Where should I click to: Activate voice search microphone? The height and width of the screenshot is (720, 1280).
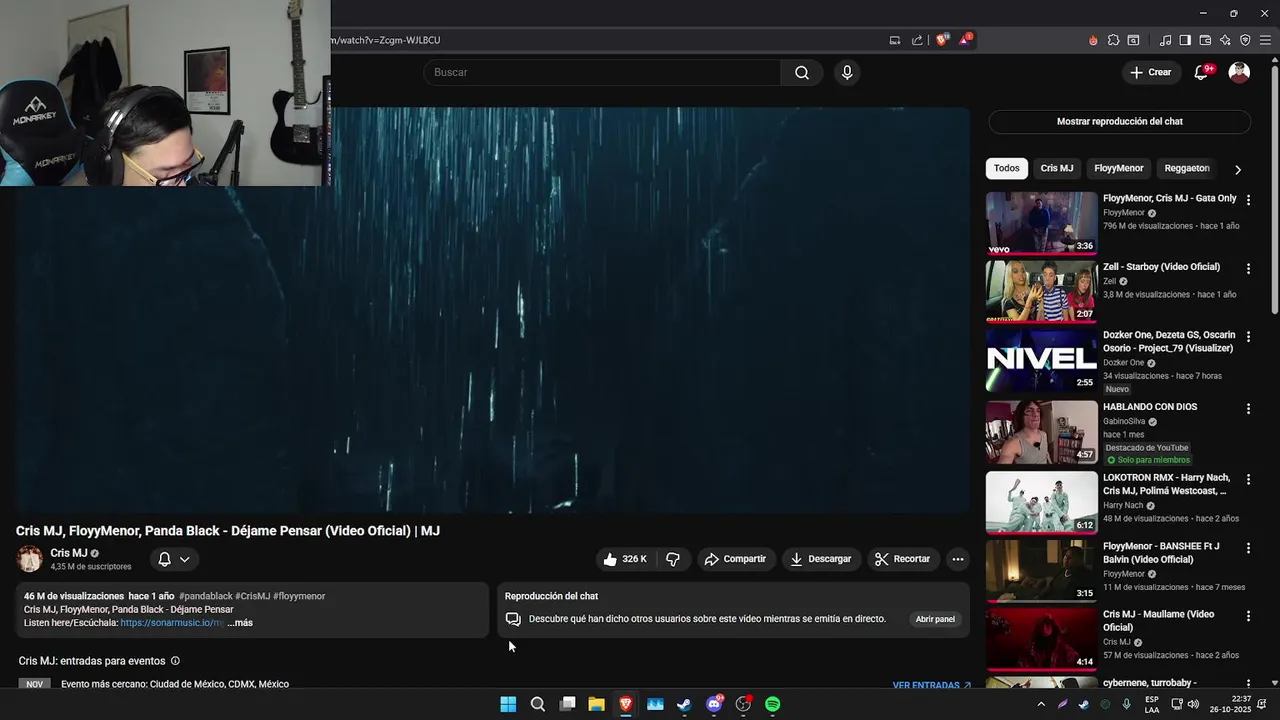click(x=847, y=72)
